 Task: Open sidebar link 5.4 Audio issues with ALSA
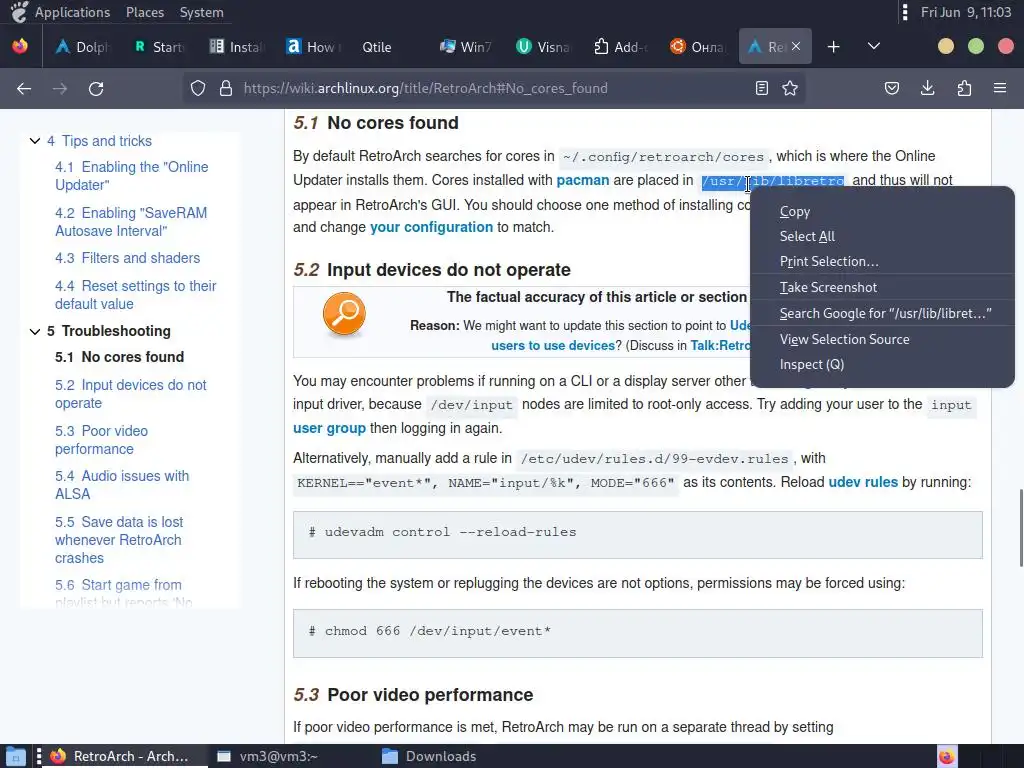point(122,485)
